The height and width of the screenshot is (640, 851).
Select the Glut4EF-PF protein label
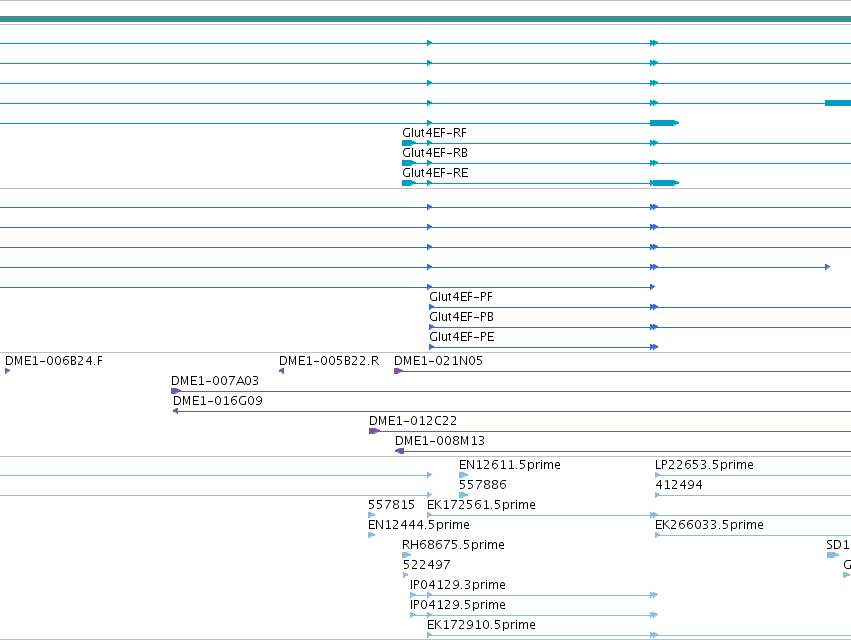click(x=461, y=297)
